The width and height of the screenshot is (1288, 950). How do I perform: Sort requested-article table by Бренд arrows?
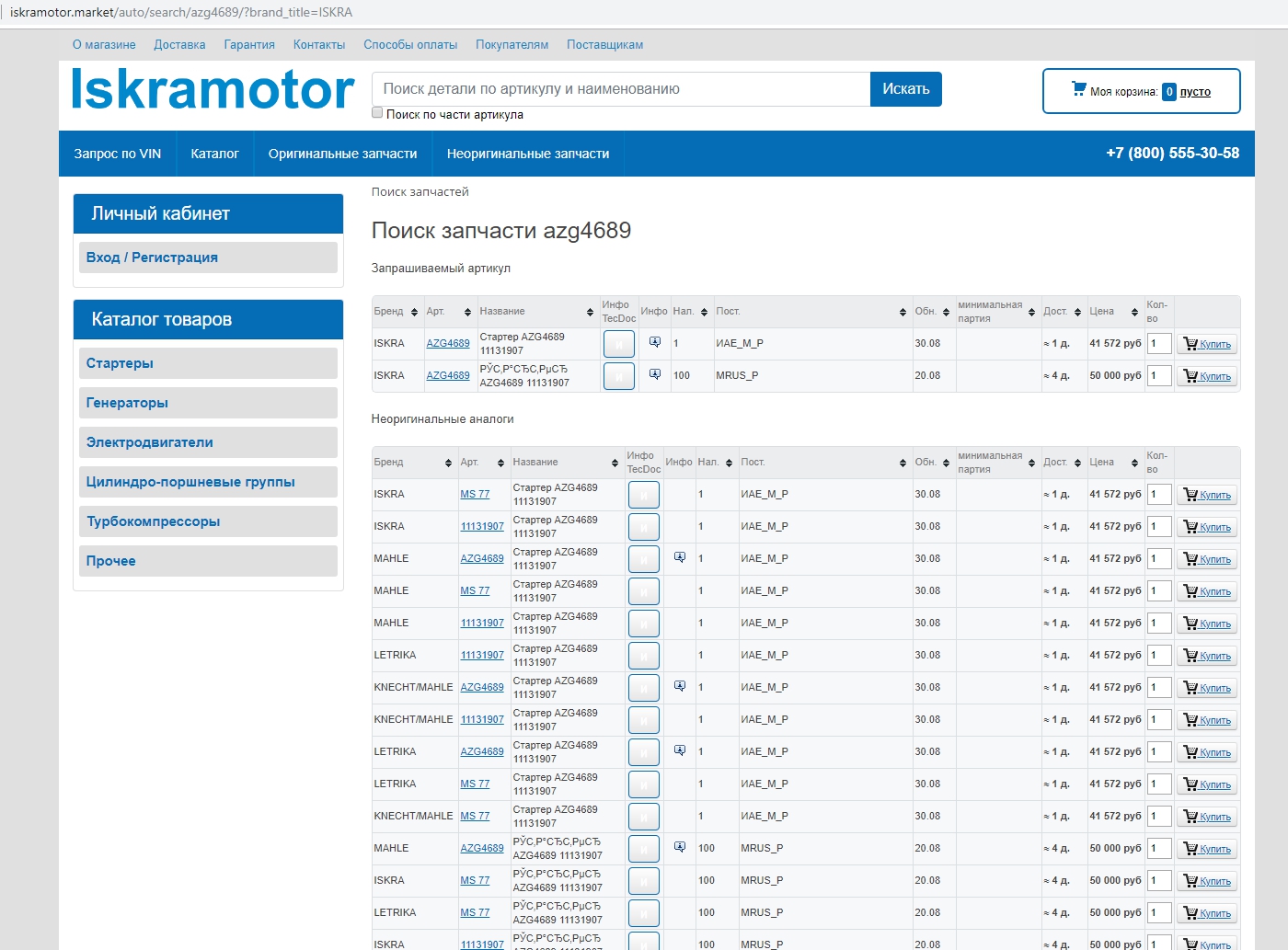pos(414,313)
